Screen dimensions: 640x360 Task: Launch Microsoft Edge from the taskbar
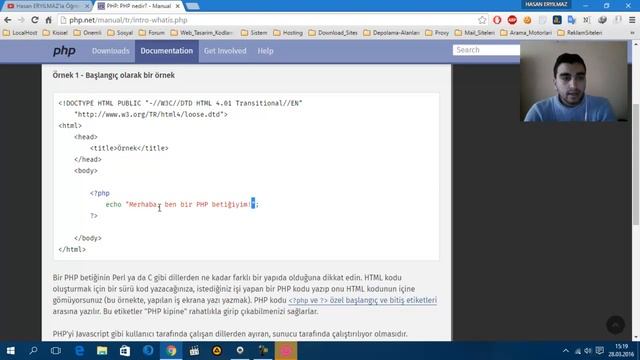(x=79, y=351)
